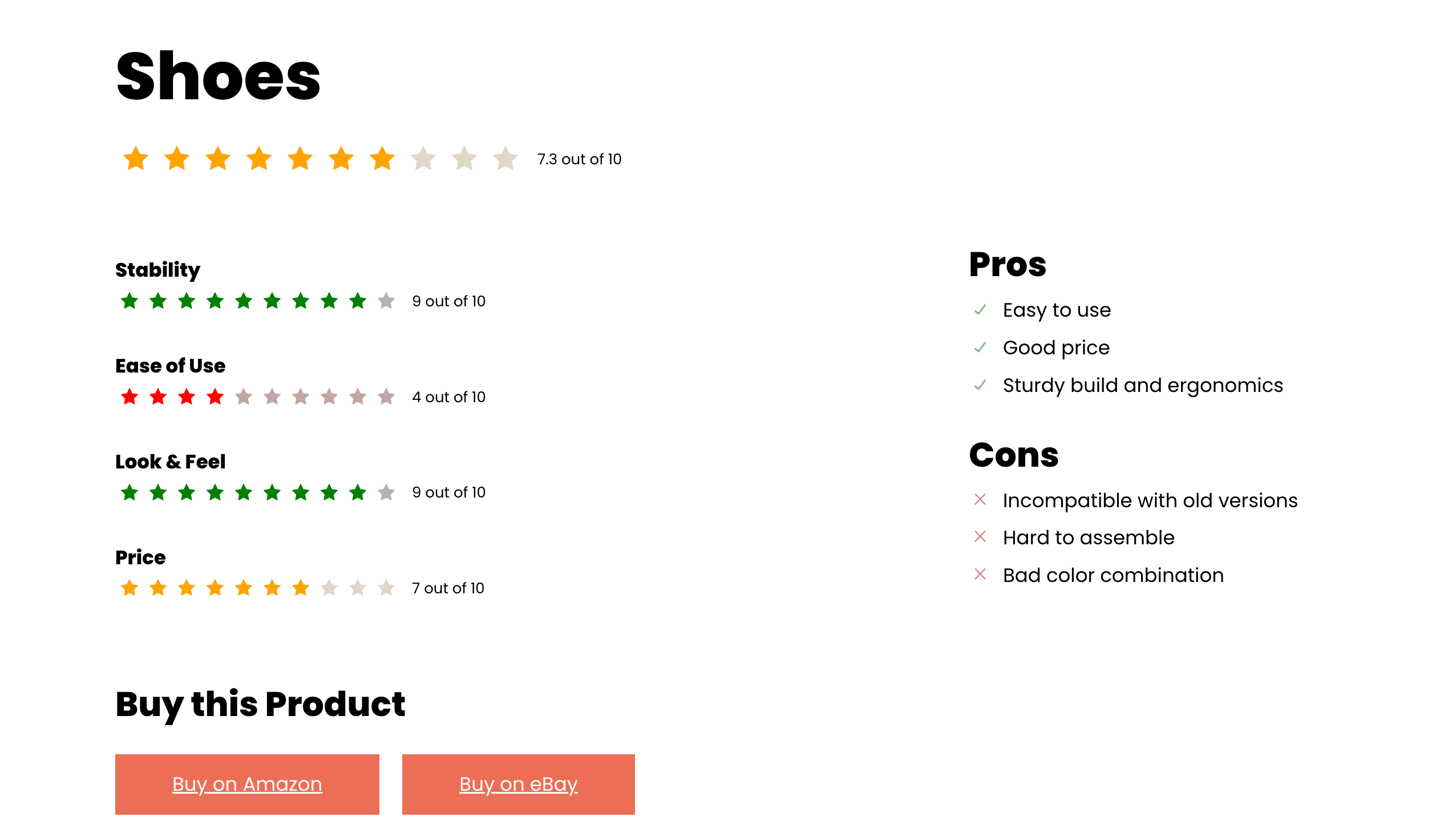Click the fourth red star under Ease of Use
Image resolution: width=1456 pixels, height=833 pixels.
[x=215, y=397]
